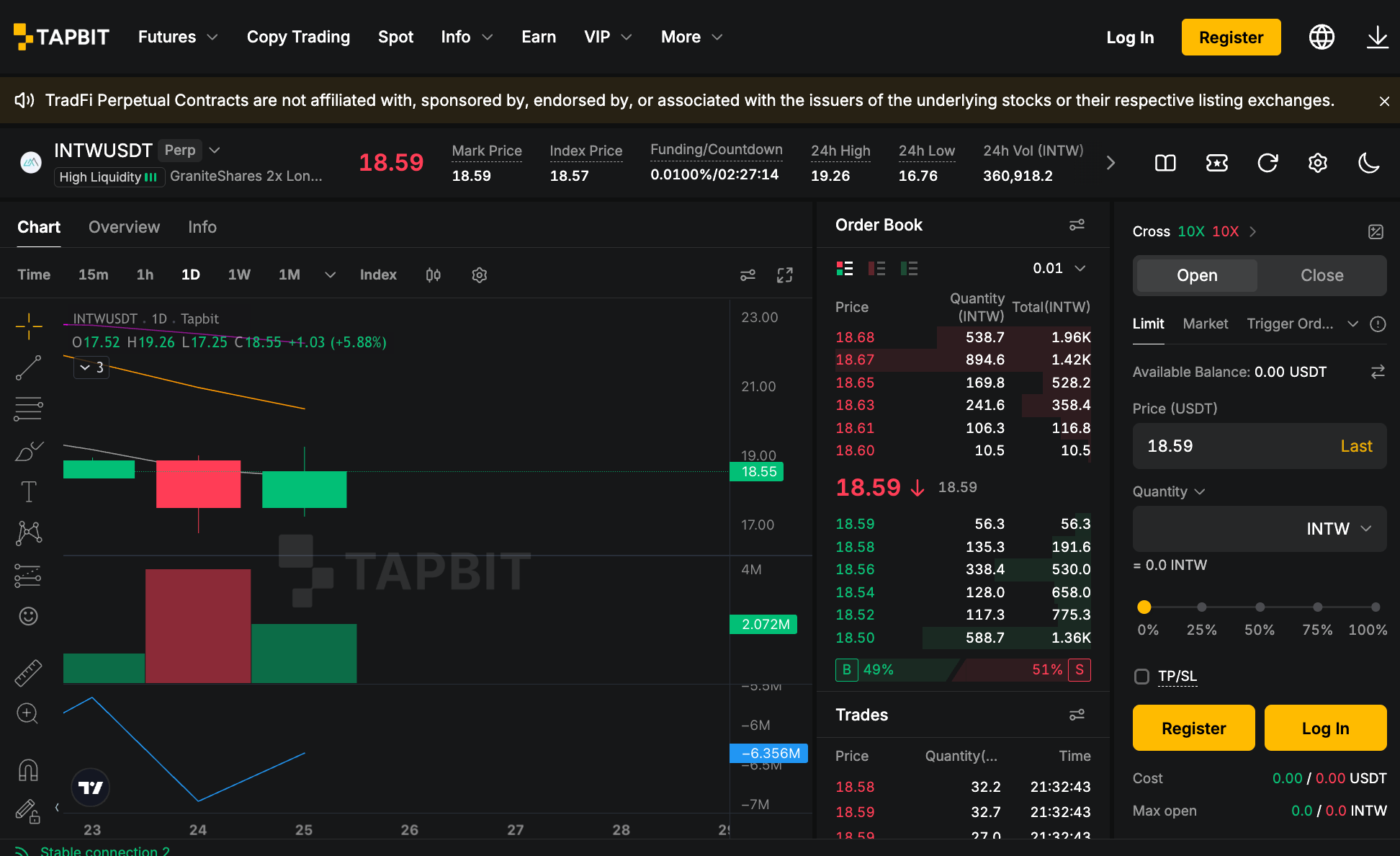Open the emoji sticker tool
1400x856 pixels.
tap(28, 616)
